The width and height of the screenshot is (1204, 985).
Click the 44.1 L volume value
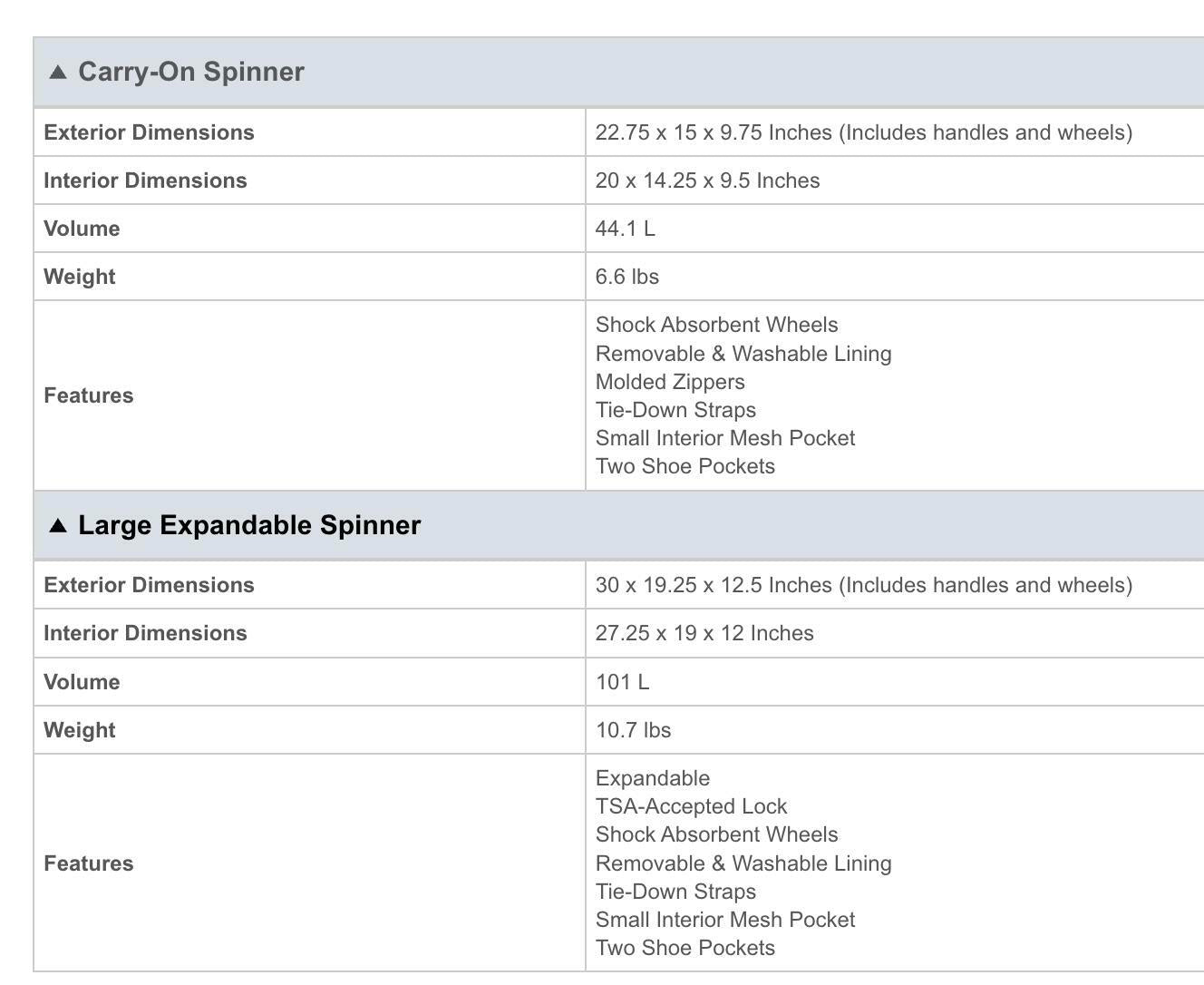pyautogui.click(x=625, y=229)
